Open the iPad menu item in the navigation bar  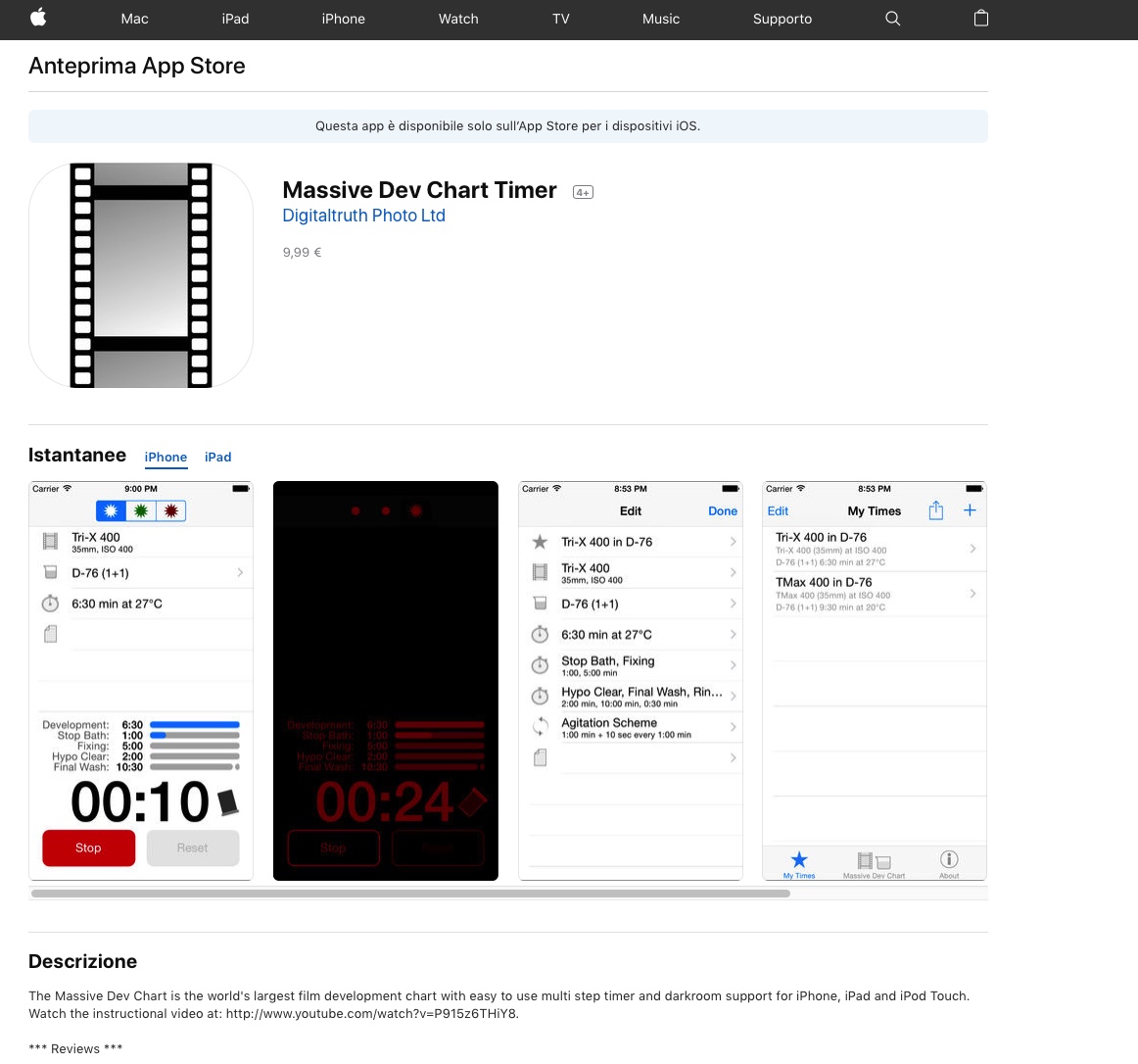coord(235,19)
